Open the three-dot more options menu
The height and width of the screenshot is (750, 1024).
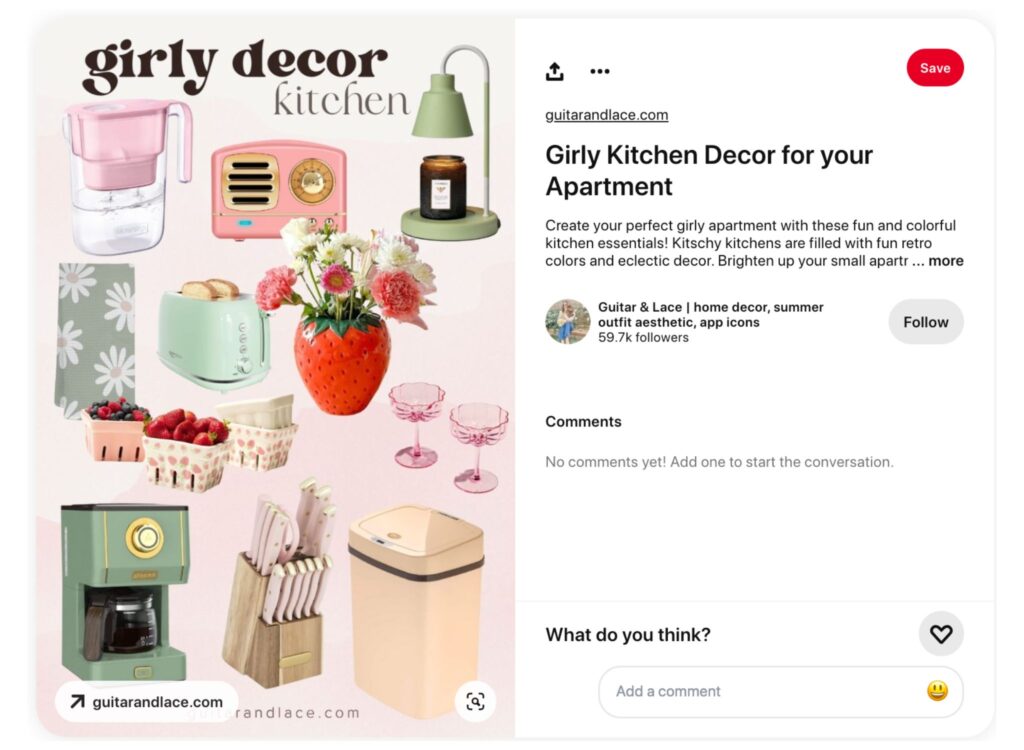[x=600, y=71]
